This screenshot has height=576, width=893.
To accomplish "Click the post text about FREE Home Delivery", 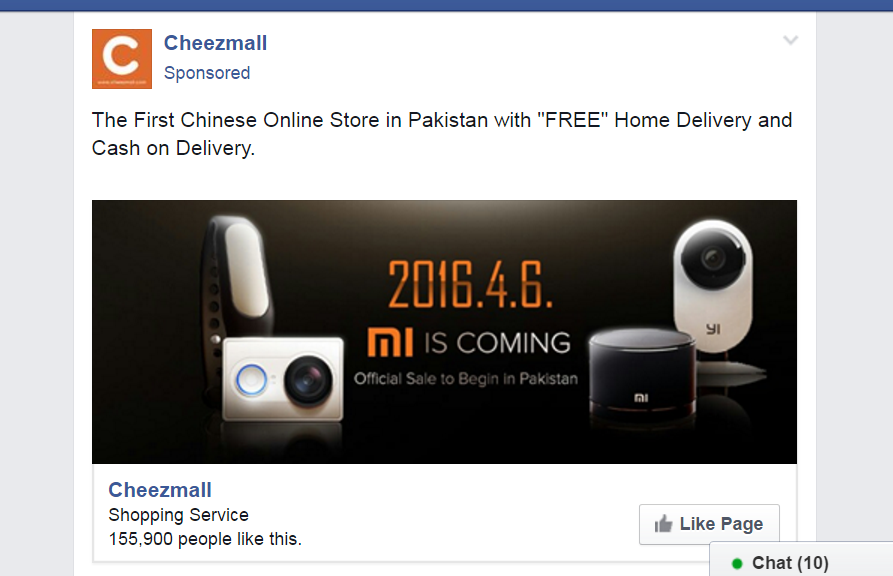I will click(x=442, y=134).
